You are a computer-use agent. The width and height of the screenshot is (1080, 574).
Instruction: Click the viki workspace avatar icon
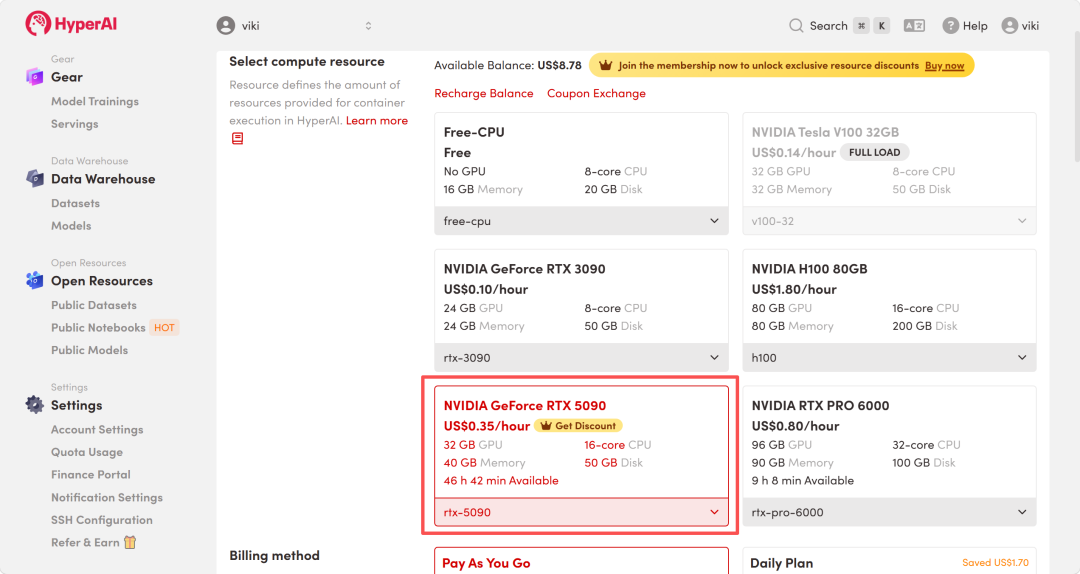pyautogui.click(x=225, y=25)
